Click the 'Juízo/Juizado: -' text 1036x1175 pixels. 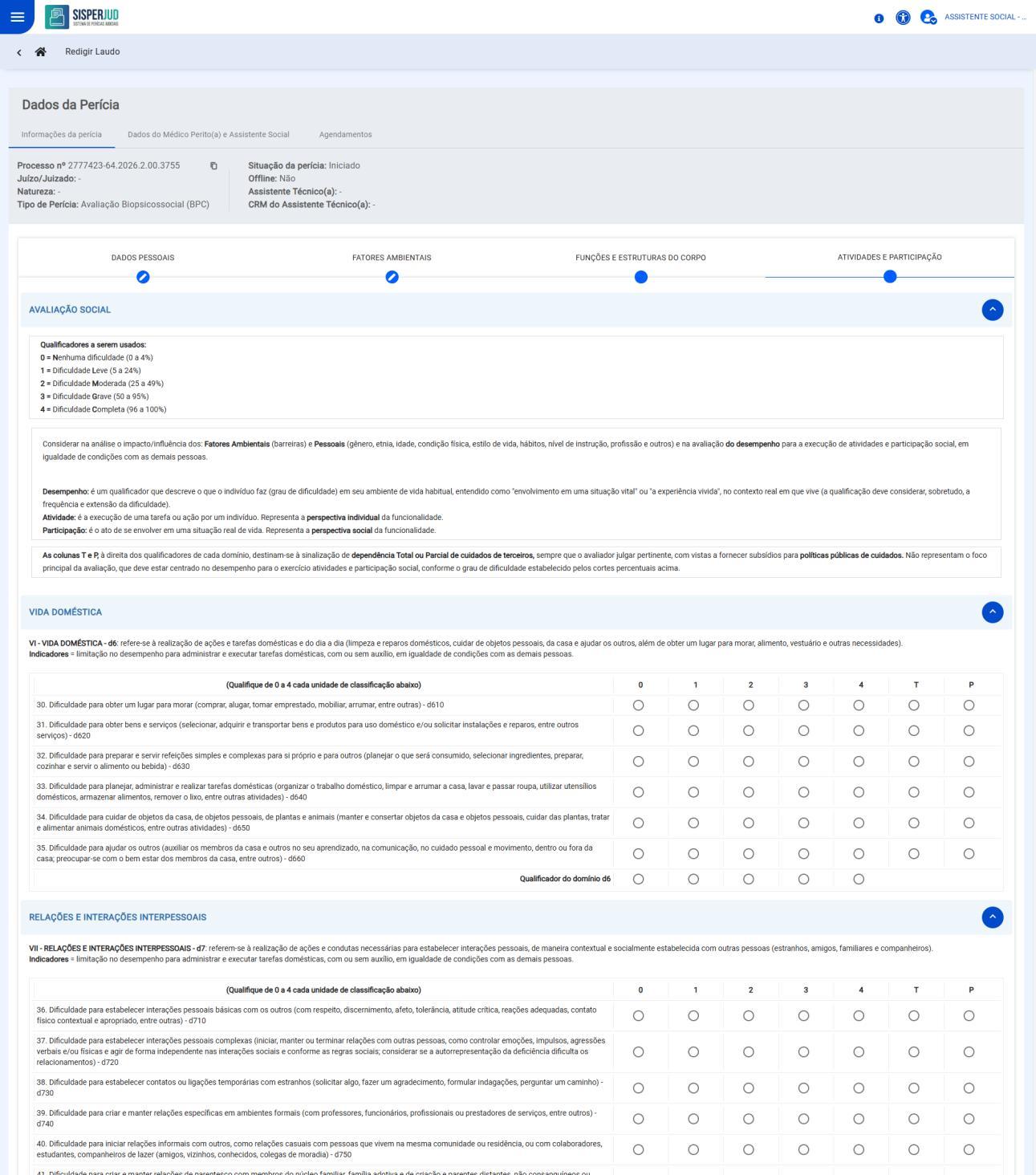49,178
